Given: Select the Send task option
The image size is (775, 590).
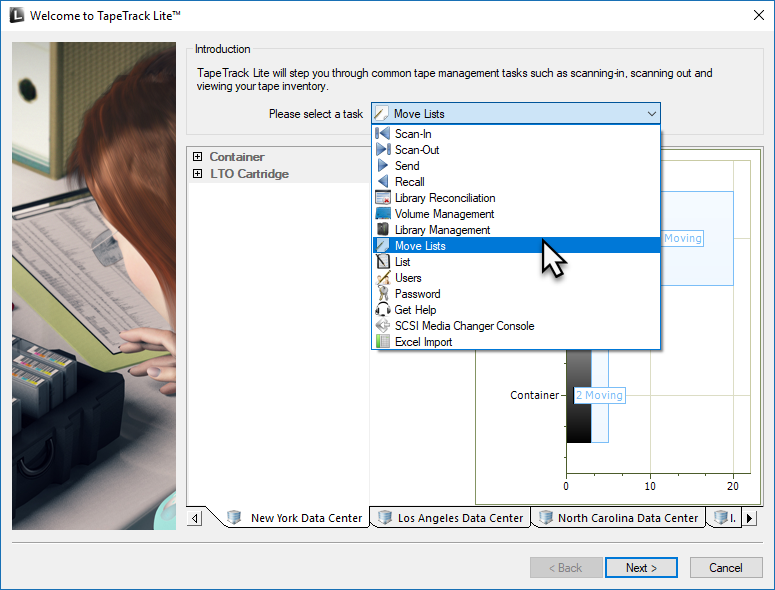Looking at the screenshot, I should pos(516,166).
